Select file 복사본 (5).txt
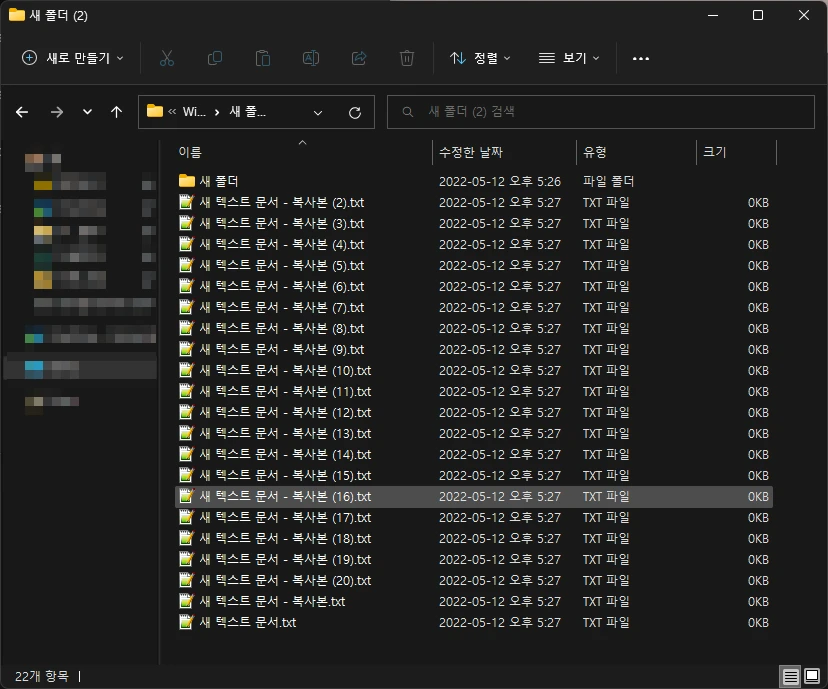Screen dimensions: 828x689 click(x=474, y=266)
